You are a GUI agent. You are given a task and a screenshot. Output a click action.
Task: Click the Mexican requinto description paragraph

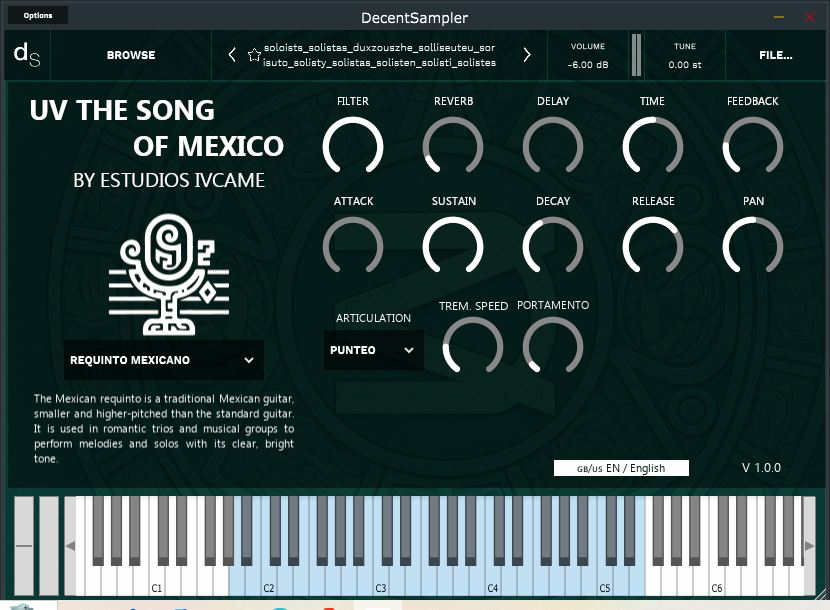pyautogui.click(x=164, y=428)
